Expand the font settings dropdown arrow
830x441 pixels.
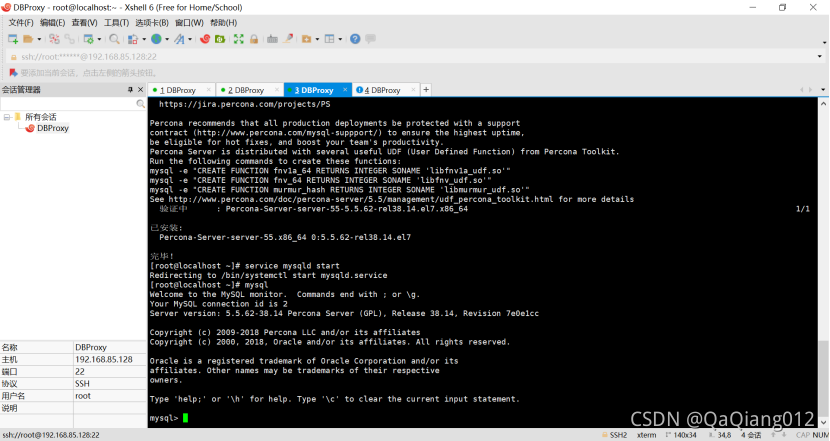pos(190,39)
